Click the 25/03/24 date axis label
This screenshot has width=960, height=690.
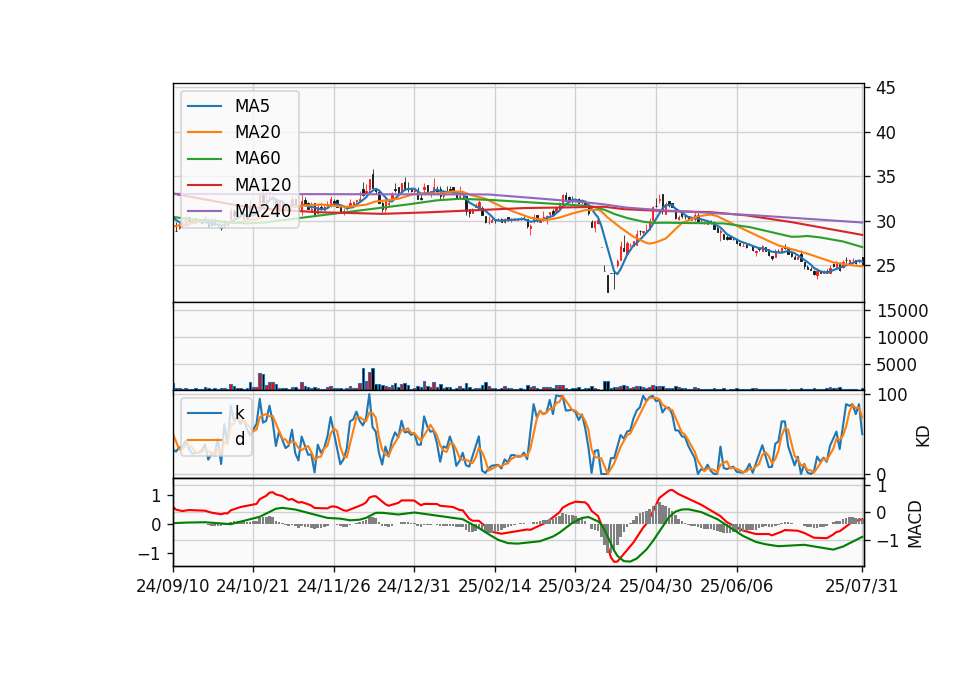(x=575, y=586)
